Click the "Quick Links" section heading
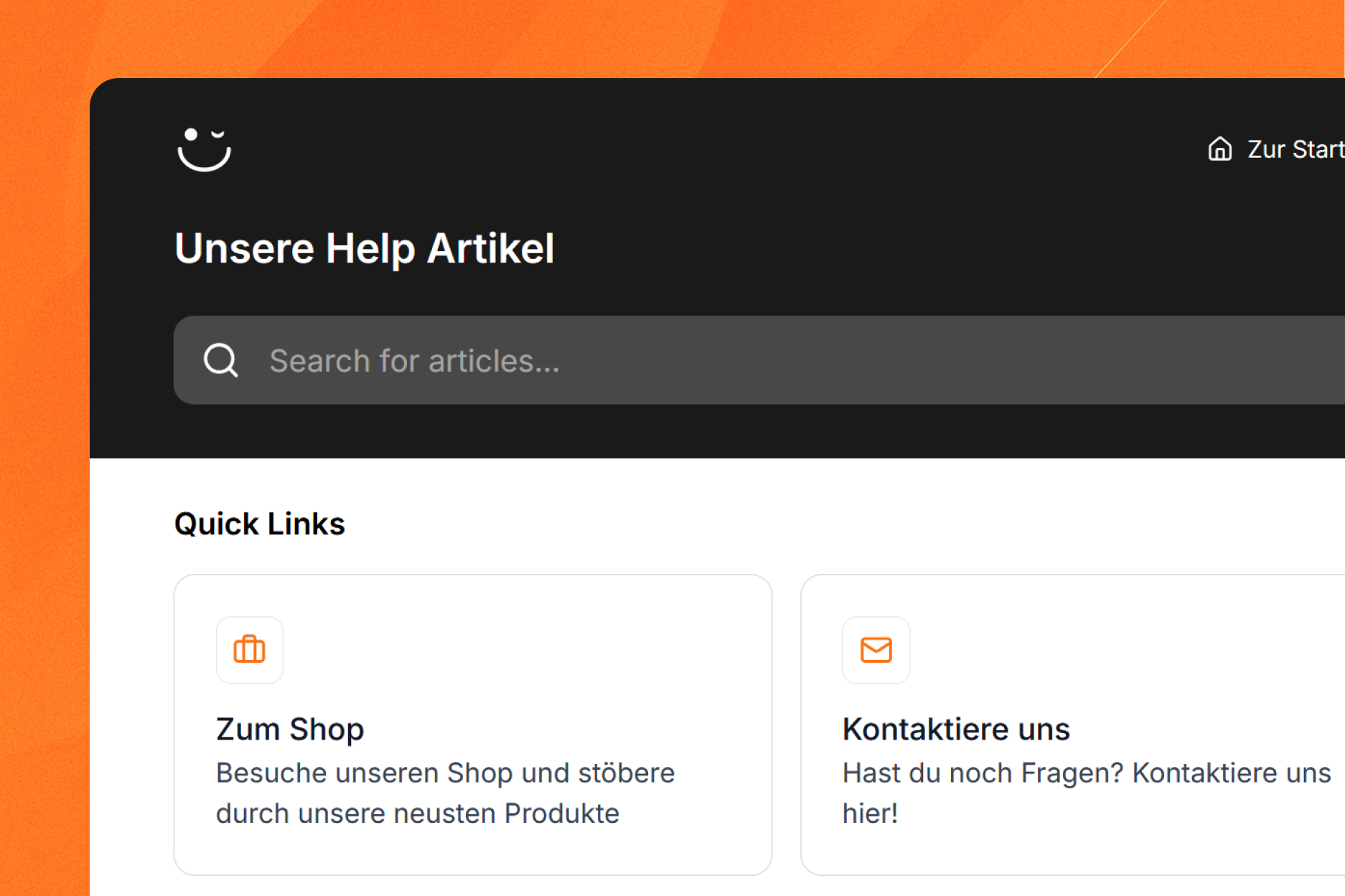Screen dimensions: 1345x896 (x=259, y=524)
